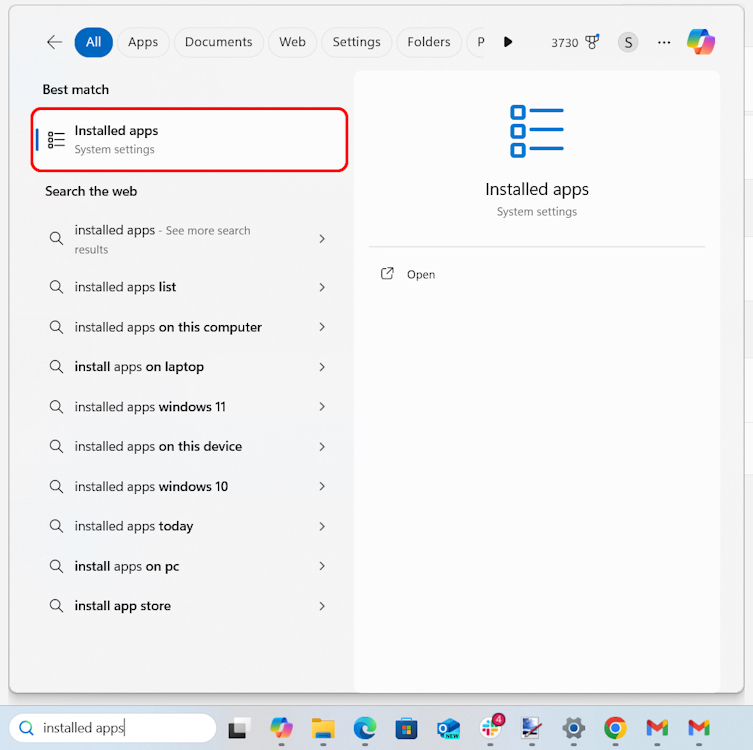Viewport: 753px width, 750px height.
Task: Expand chevron for 'installed apps on this computer'
Action: pyautogui.click(x=322, y=327)
